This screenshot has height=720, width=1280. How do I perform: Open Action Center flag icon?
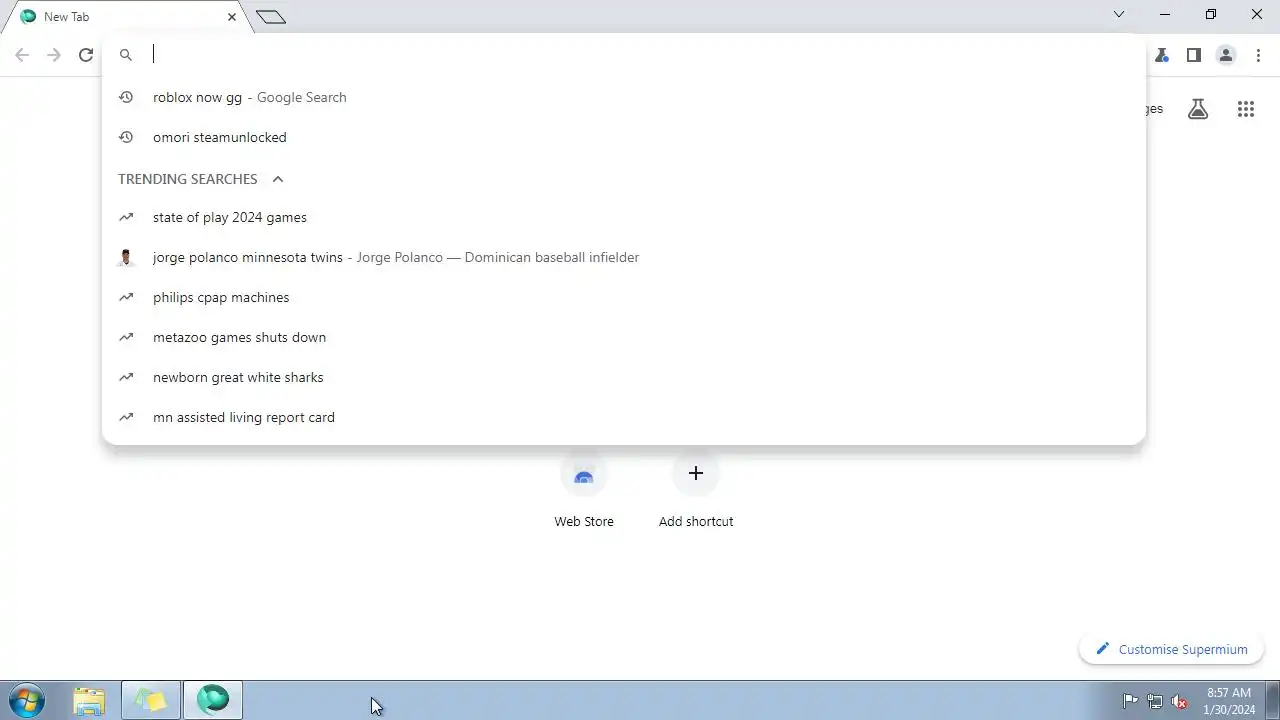coord(1130,701)
